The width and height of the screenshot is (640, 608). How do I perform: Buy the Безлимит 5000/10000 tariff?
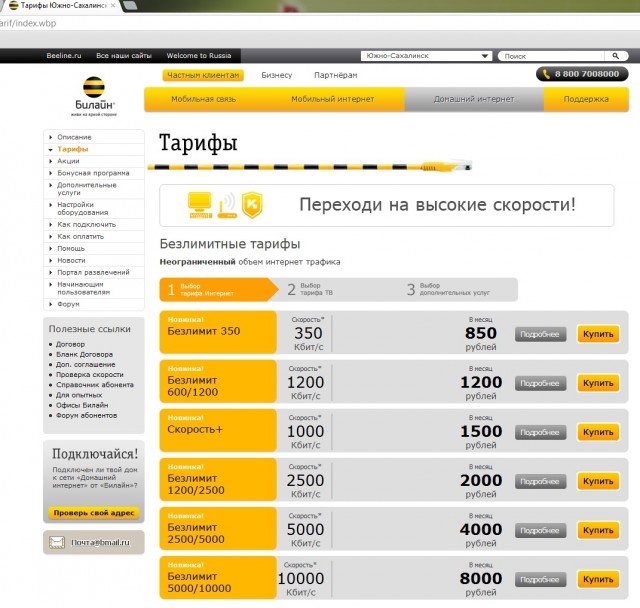point(598,579)
